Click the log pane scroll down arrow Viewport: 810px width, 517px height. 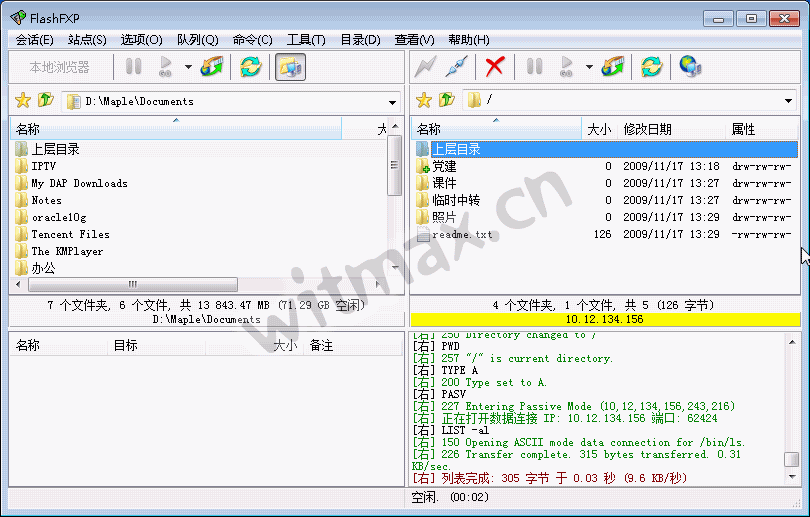(x=791, y=476)
